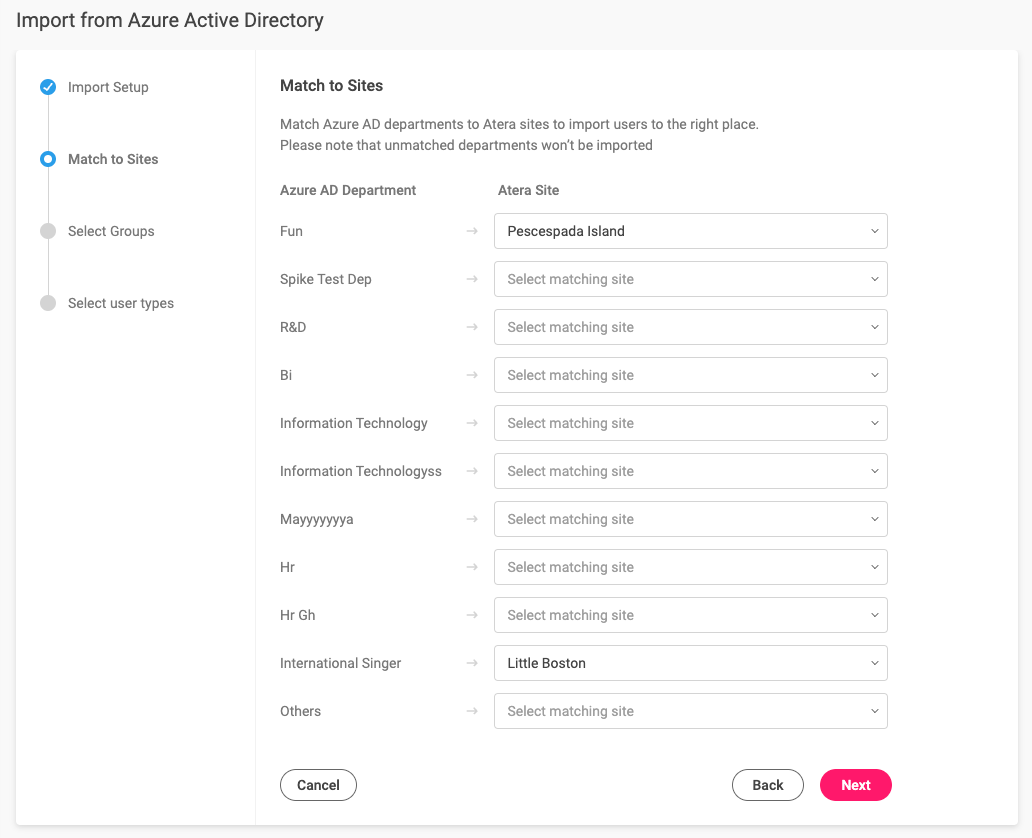
Task: Click the arrow icon beside Fun department
Action: 472,231
